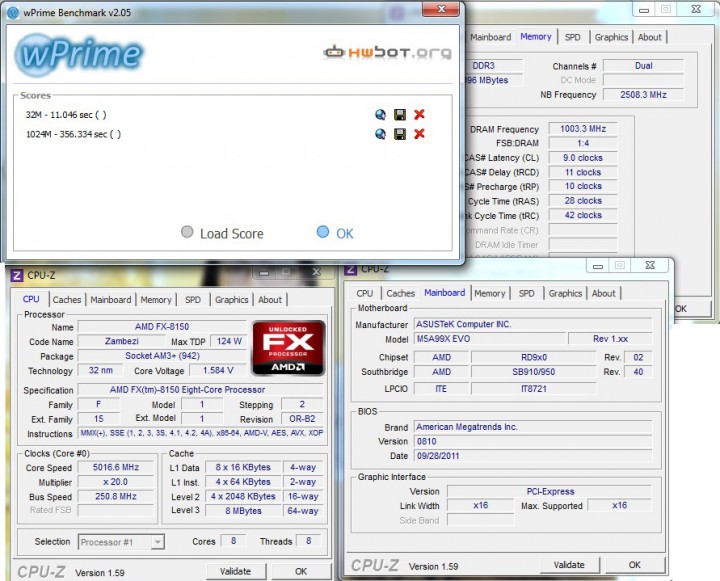This screenshot has width=720, height=581.
Task: Click the BIOS version 0810 field
Action: (533, 441)
